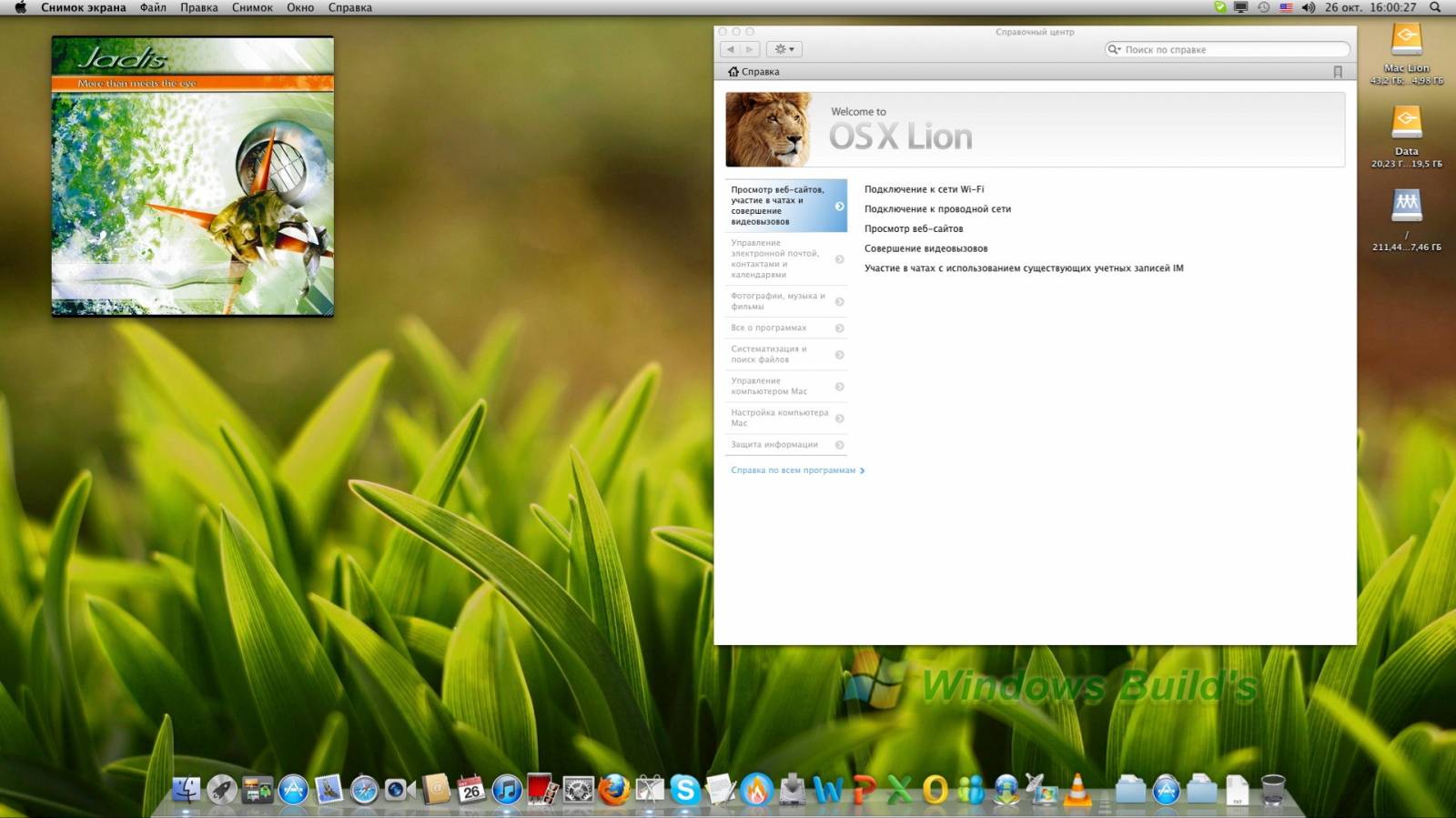Click Time Machine icon in menu bar
Screen dimensions: 1456x818
tap(1263, 7)
